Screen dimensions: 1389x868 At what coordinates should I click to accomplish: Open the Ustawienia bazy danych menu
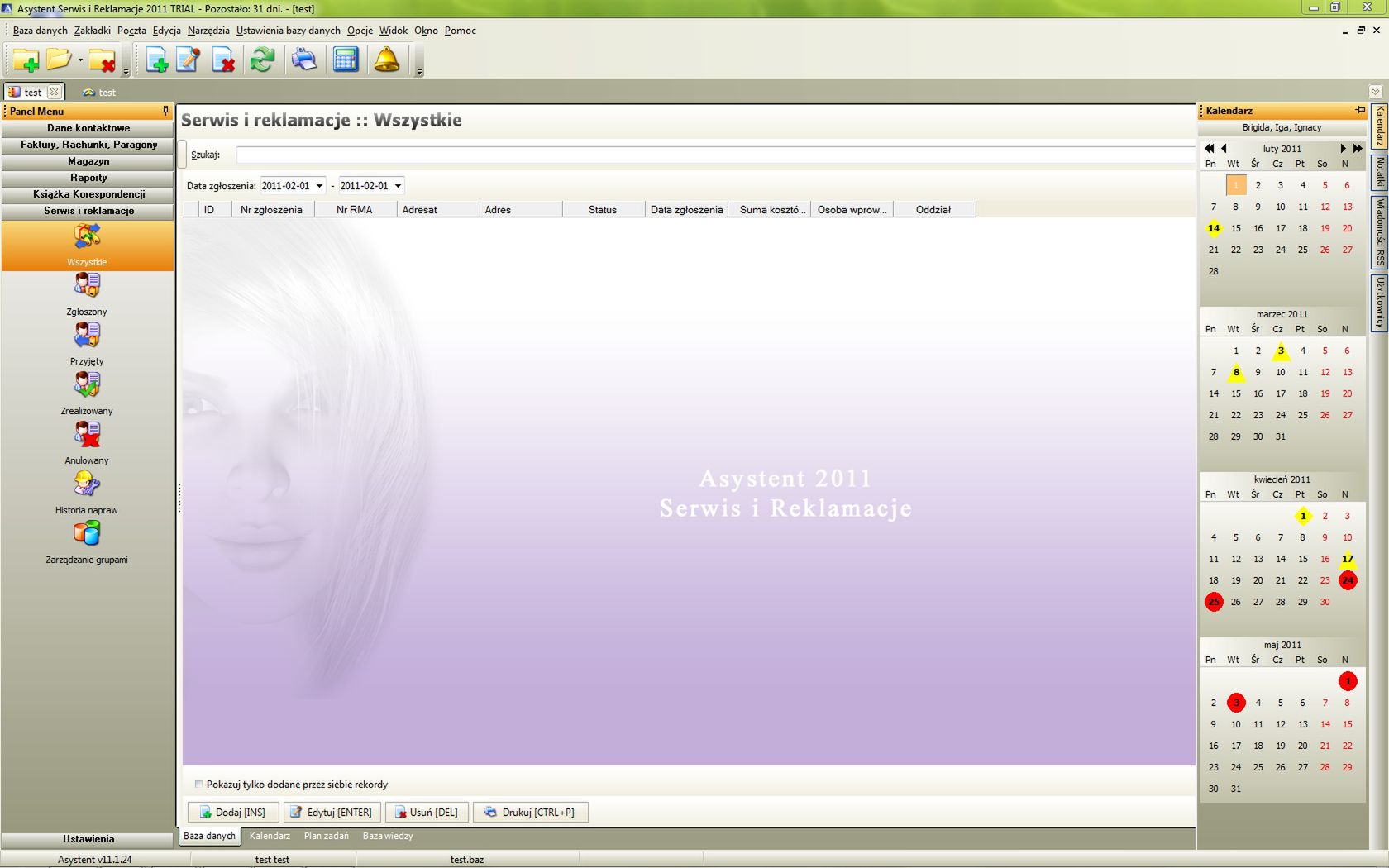click(288, 31)
